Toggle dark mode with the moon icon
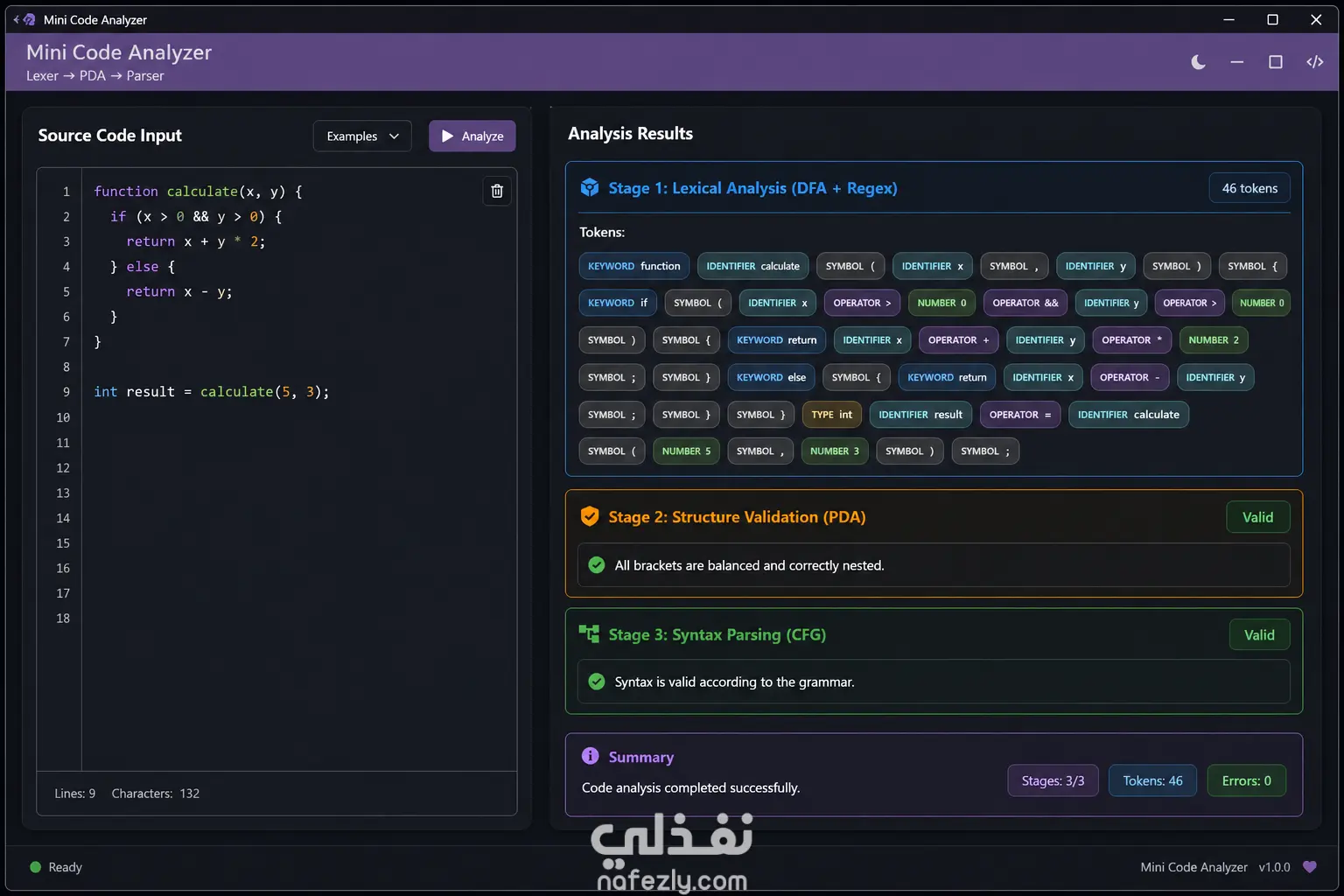 point(1198,62)
